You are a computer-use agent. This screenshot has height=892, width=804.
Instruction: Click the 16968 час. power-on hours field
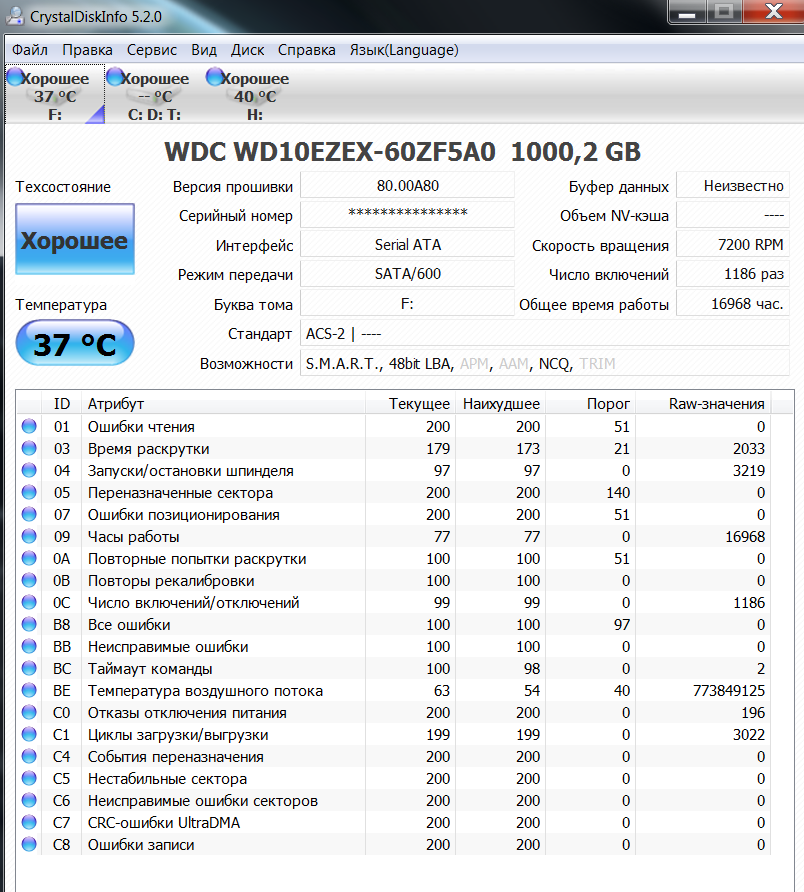(733, 304)
